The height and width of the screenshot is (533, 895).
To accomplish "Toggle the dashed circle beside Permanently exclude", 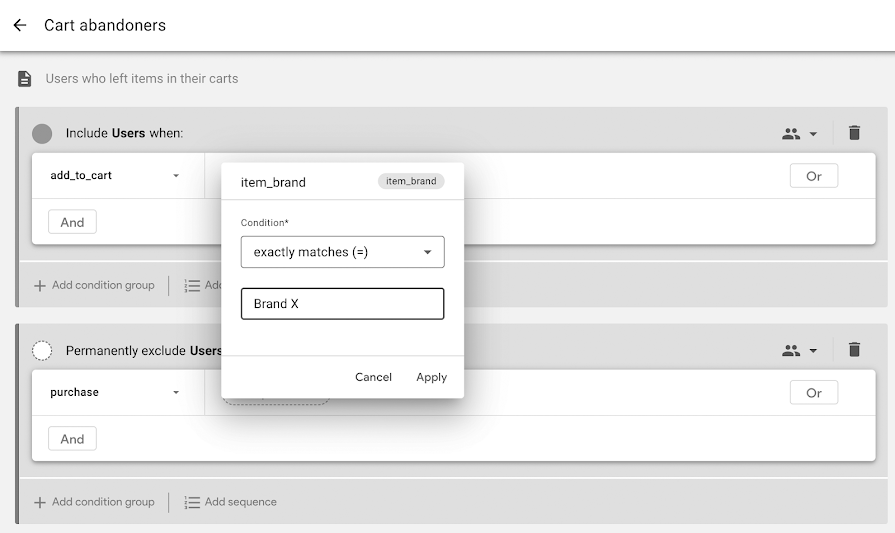I will [42, 350].
